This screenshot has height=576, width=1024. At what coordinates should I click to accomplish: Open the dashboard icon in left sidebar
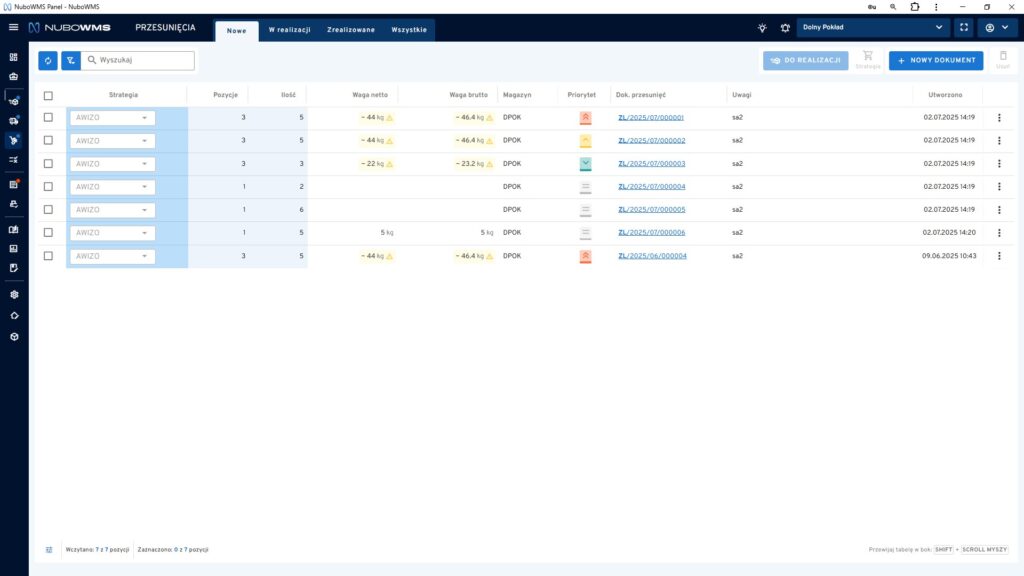pos(14,57)
